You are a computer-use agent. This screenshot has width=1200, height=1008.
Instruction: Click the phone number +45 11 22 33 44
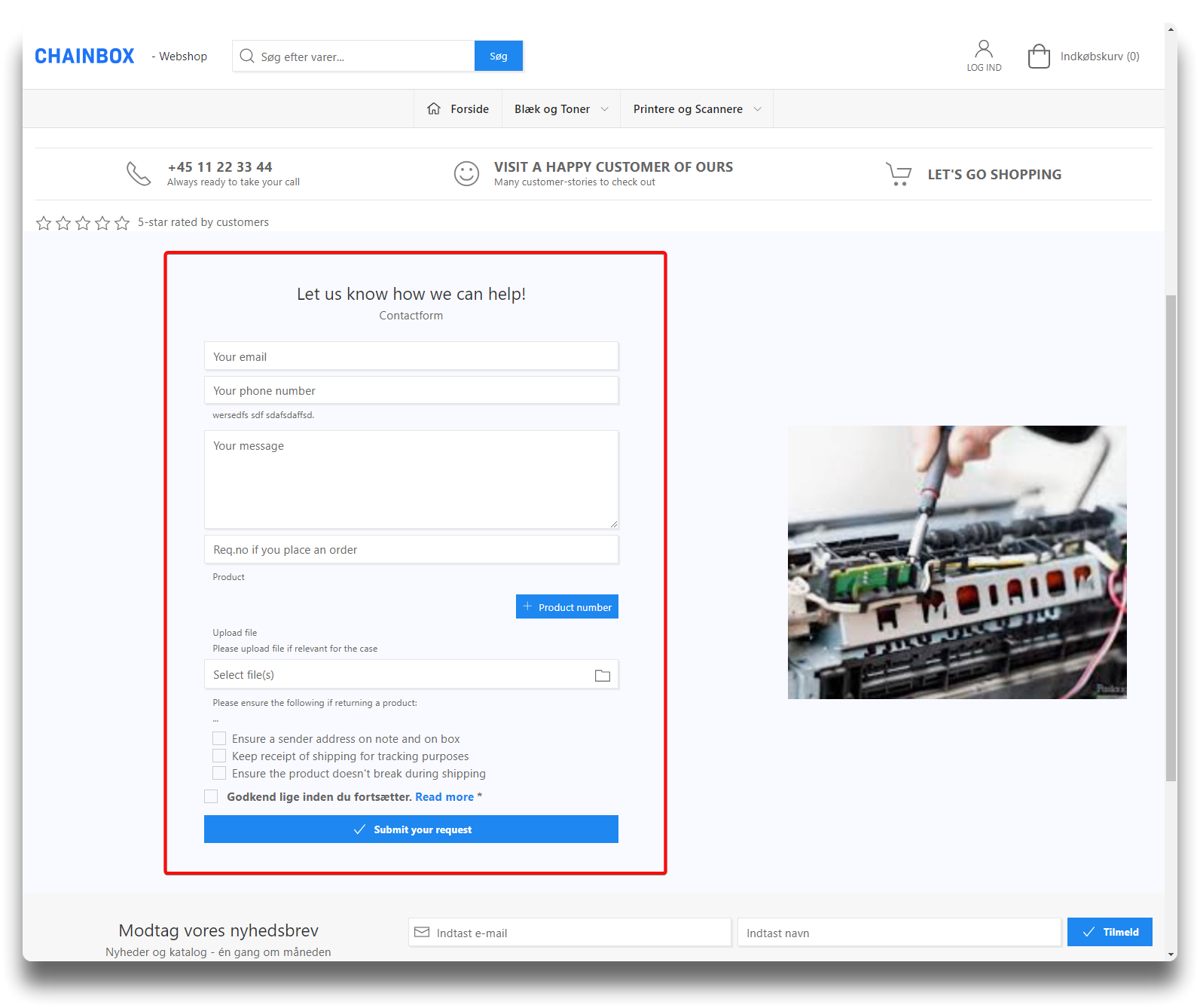coord(220,167)
